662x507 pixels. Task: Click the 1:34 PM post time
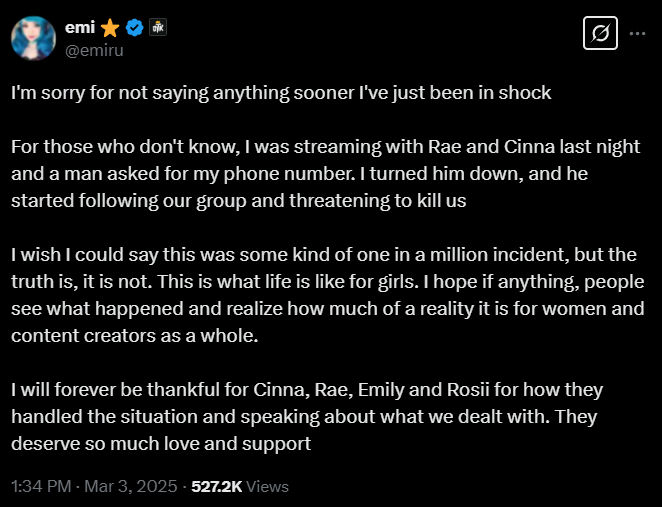click(x=41, y=487)
